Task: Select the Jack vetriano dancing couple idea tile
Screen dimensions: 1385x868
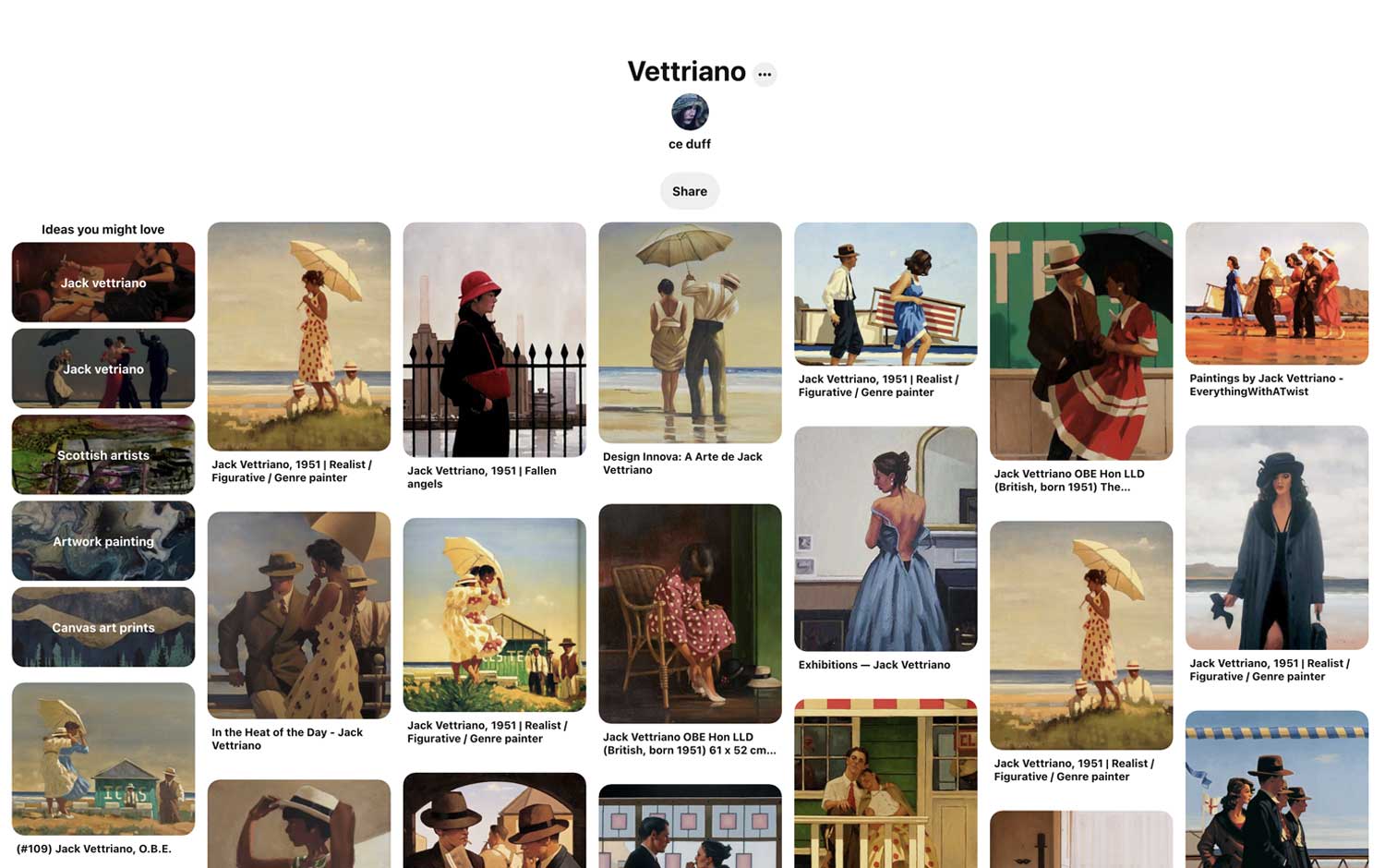Action: pyautogui.click(x=103, y=368)
